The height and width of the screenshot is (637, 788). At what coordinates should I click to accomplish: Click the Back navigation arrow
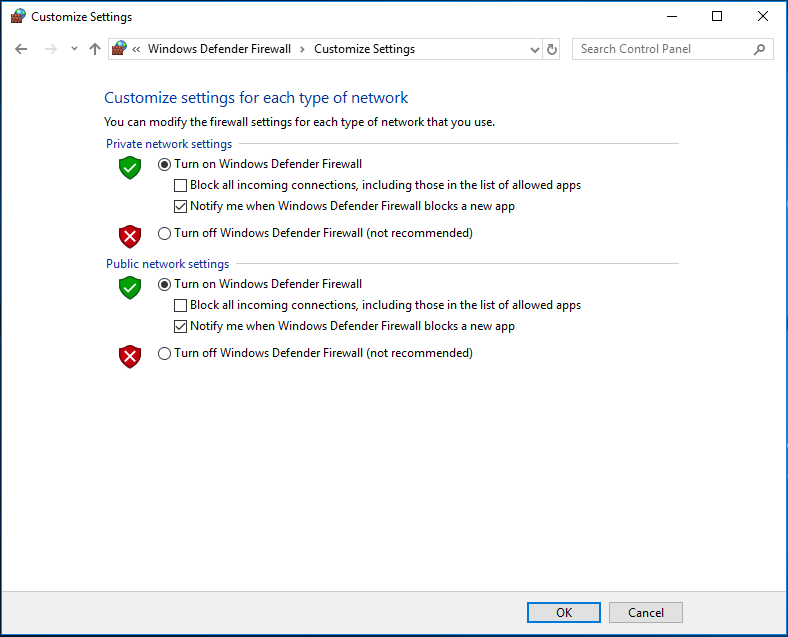(21, 49)
